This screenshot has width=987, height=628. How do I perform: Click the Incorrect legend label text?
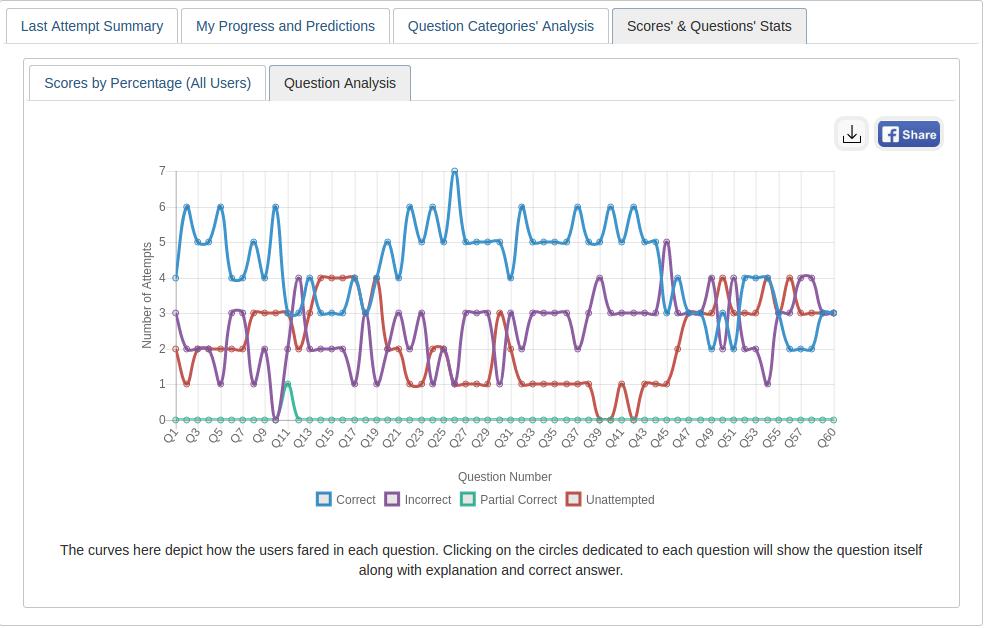pos(427,499)
